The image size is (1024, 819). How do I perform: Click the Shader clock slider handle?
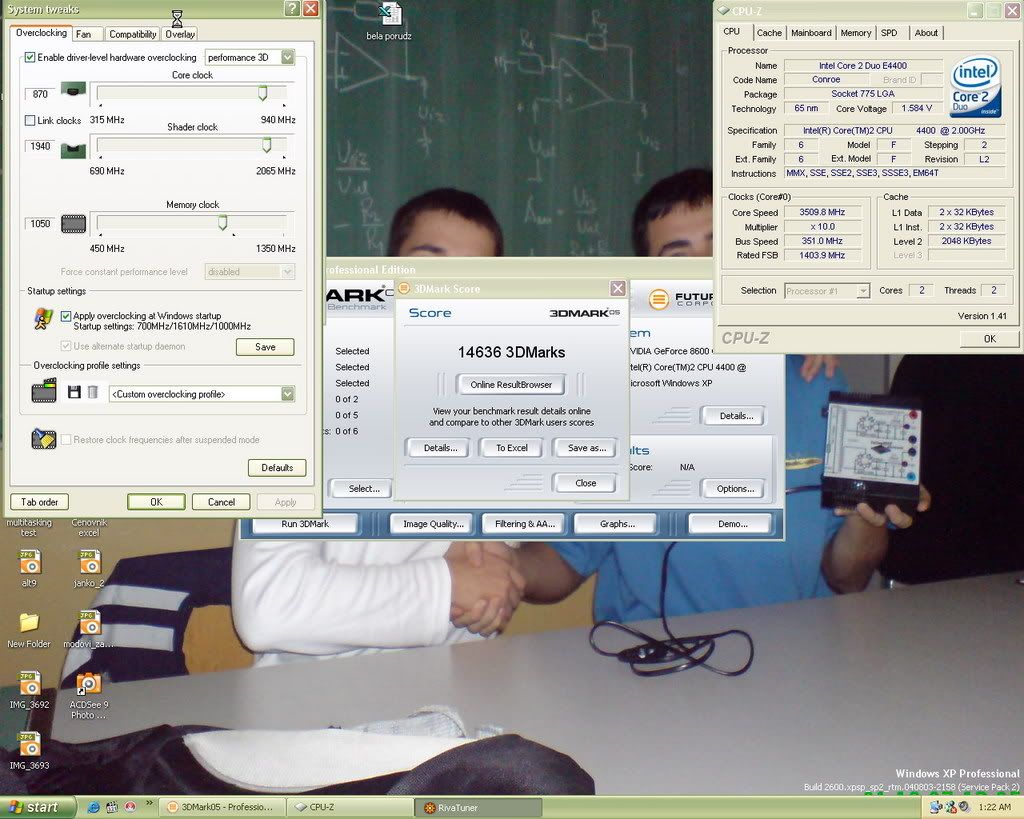tap(266, 145)
